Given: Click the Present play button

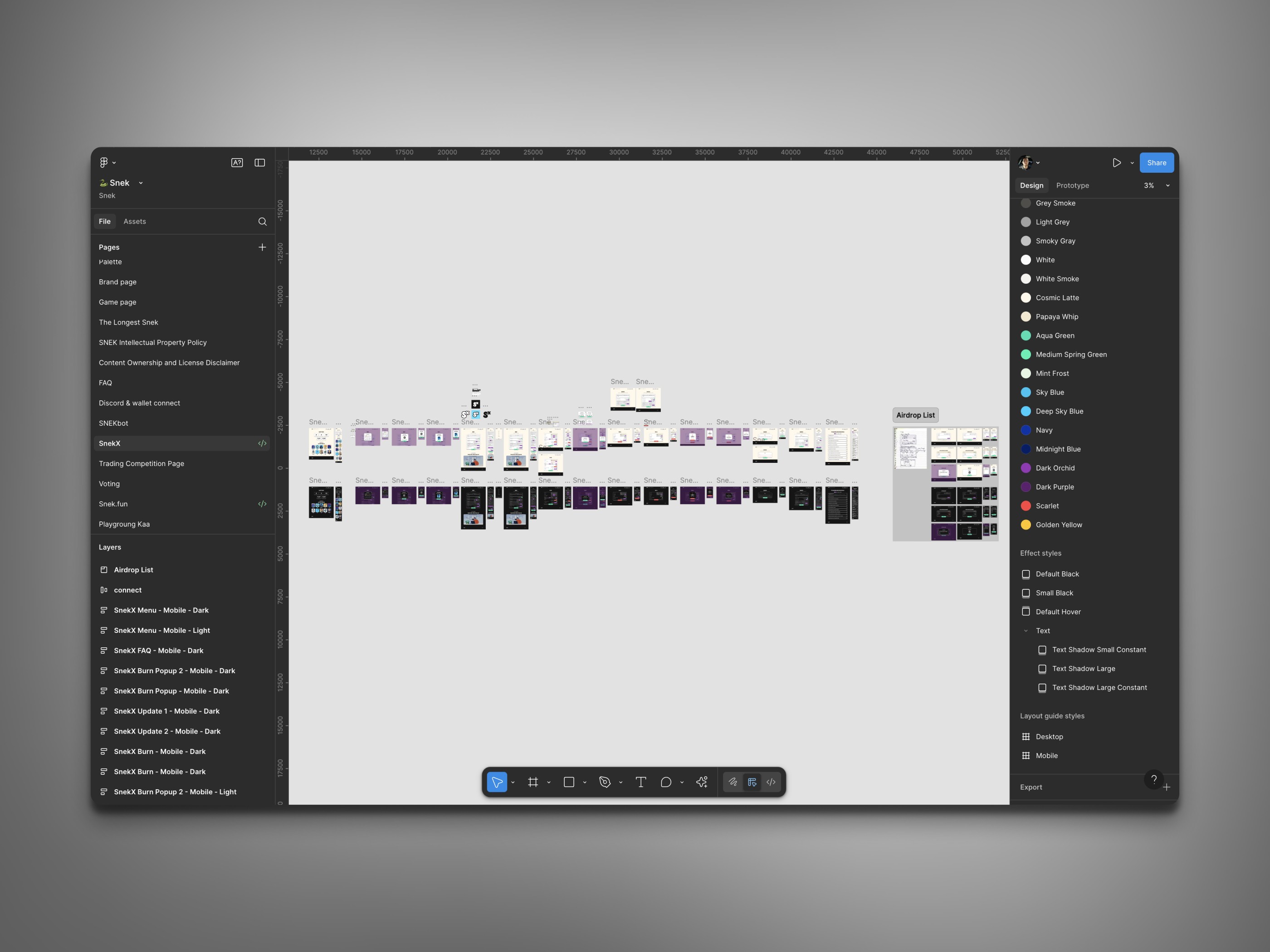Looking at the screenshot, I should click(x=1117, y=163).
